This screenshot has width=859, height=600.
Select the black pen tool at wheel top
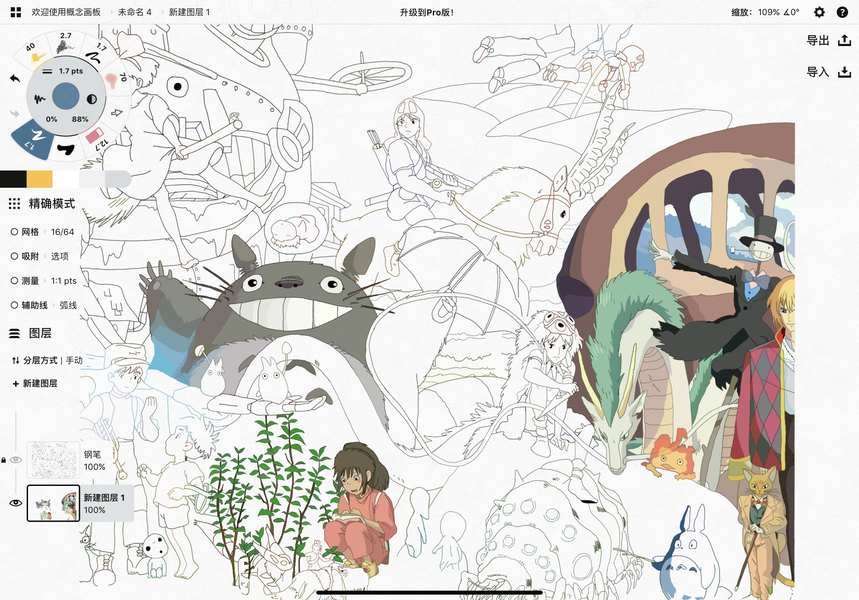pyautogui.click(x=96, y=53)
